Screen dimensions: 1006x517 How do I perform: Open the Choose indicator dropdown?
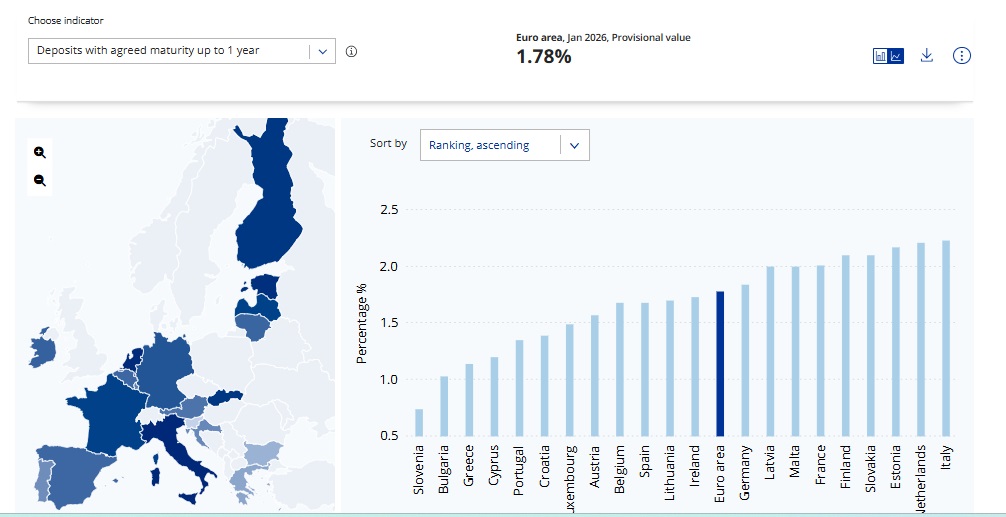coord(181,51)
